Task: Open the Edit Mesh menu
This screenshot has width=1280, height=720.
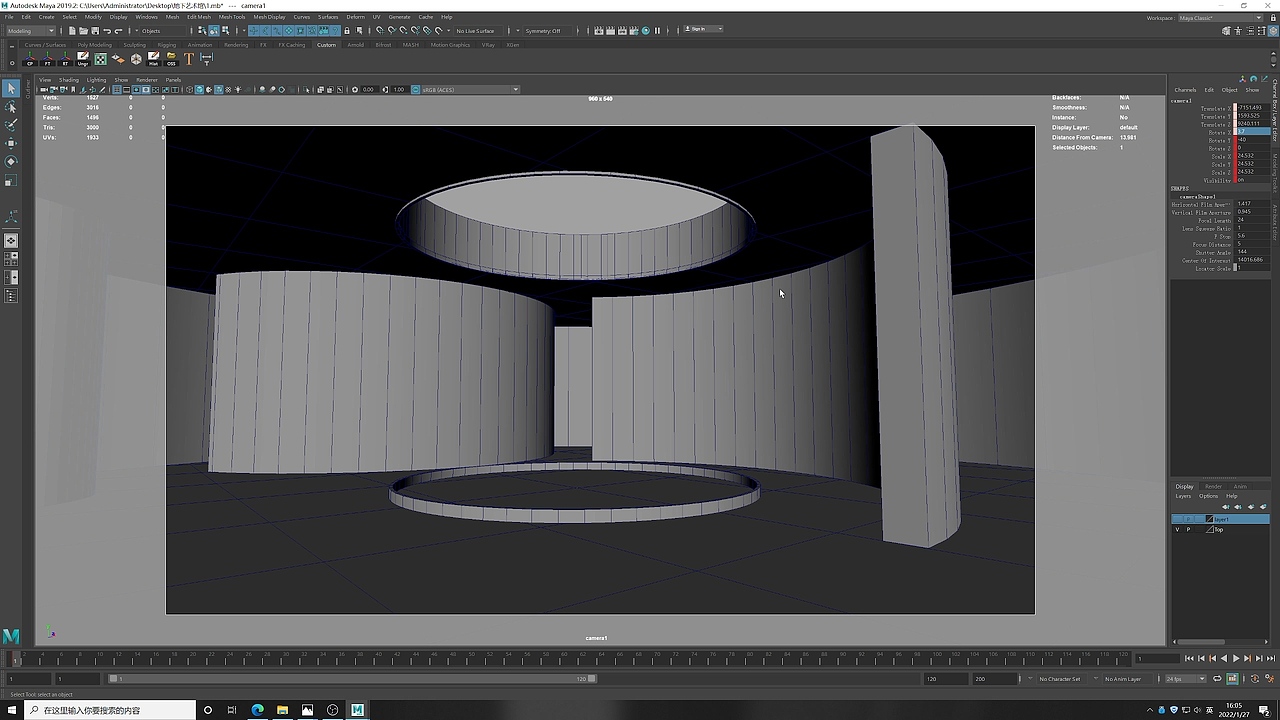Action: pyautogui.click(x=199, y=17)
